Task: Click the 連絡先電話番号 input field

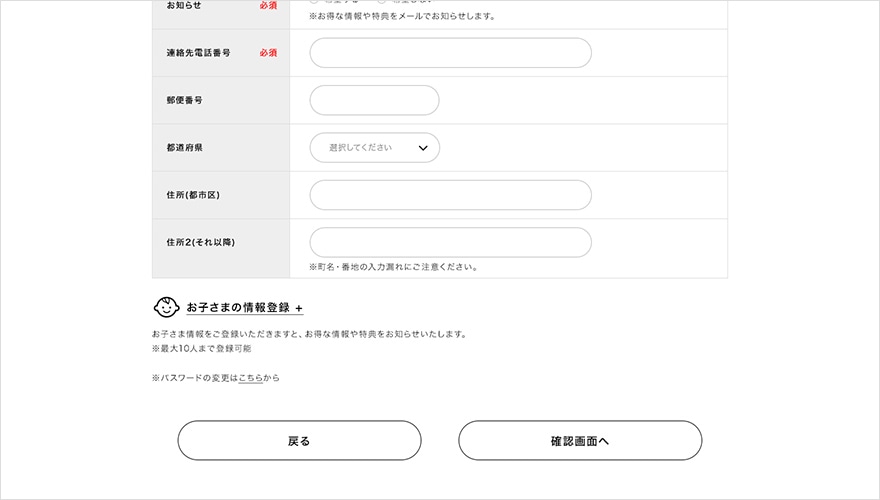Action: point(450,53)
